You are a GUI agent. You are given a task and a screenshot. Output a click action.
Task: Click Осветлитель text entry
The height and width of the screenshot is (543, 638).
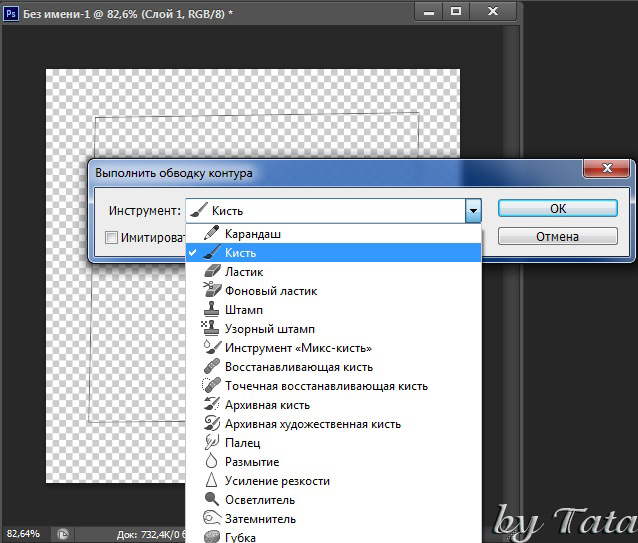pyautogui.click(x=260, y=500)
